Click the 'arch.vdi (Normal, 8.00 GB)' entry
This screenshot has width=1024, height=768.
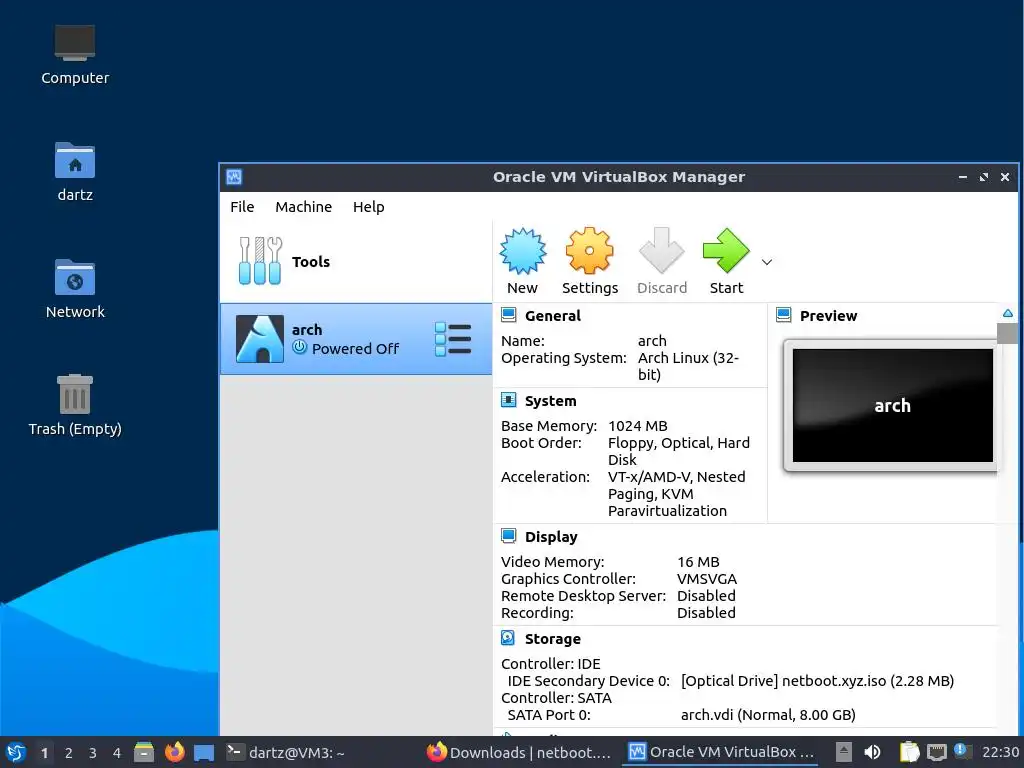[768, 714]
